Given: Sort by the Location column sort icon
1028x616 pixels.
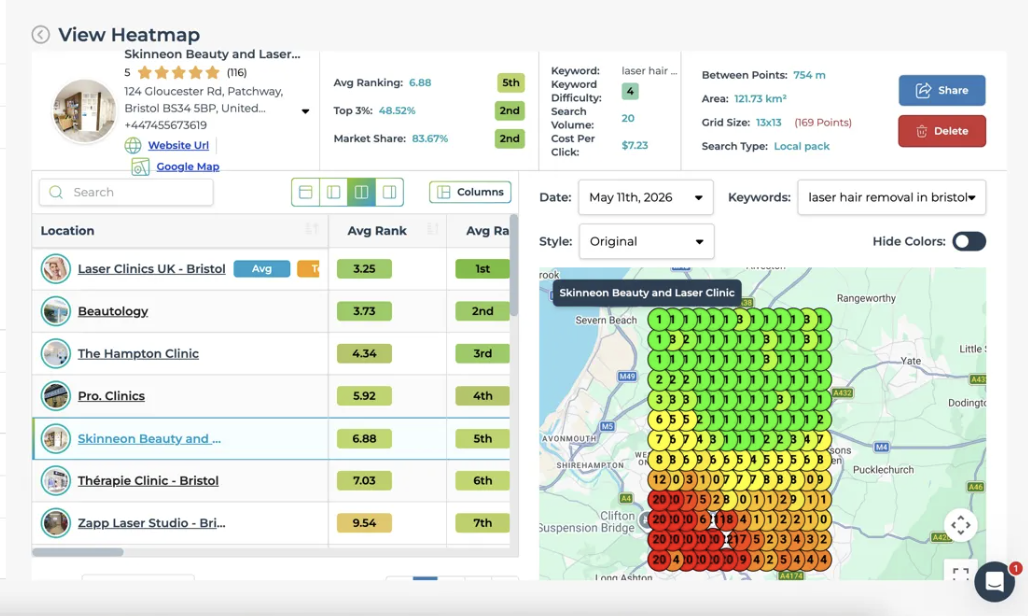Looking at the screenshot, I should tap(311, 229).
